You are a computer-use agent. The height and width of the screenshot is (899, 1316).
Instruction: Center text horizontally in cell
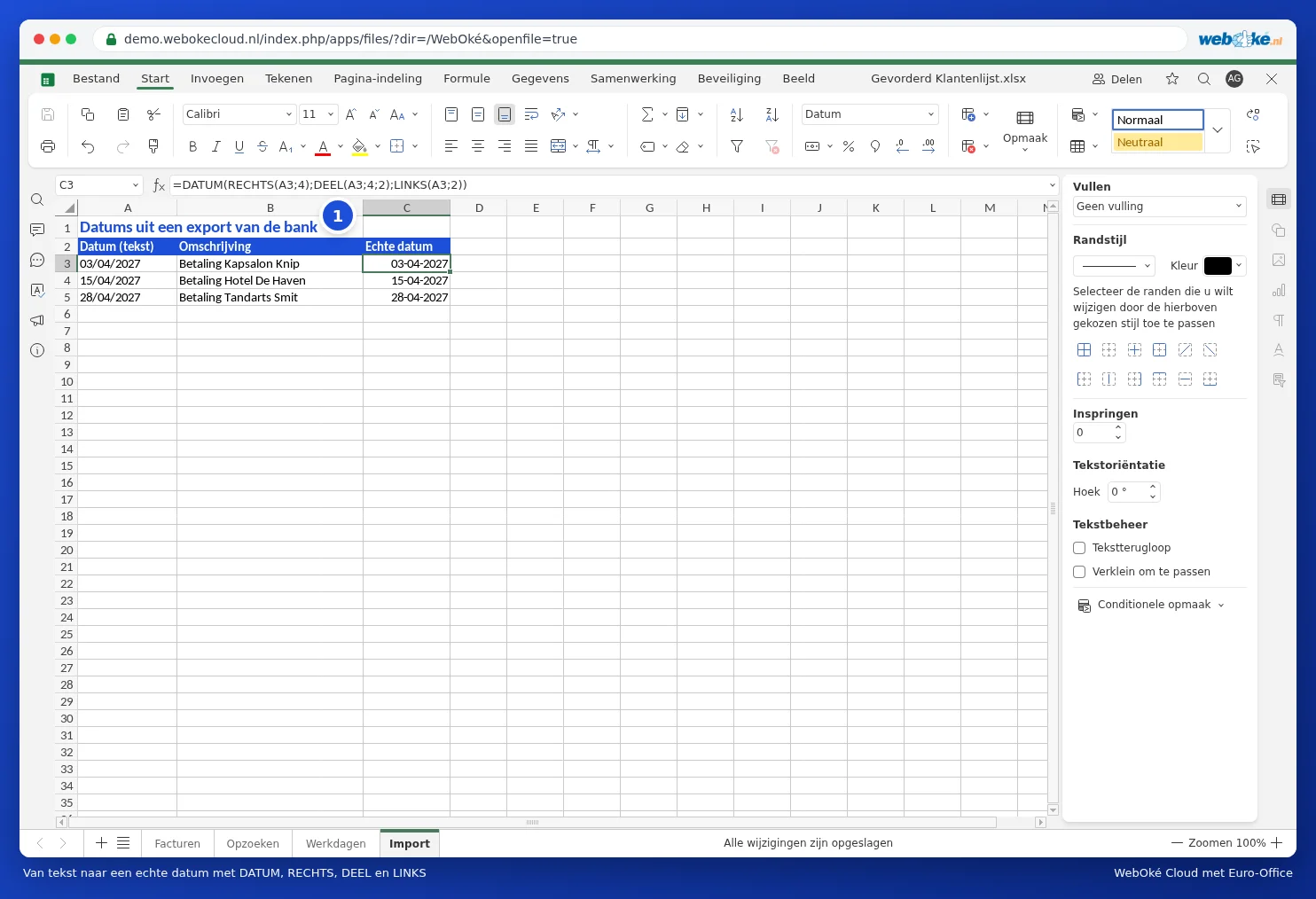point(478,146)
